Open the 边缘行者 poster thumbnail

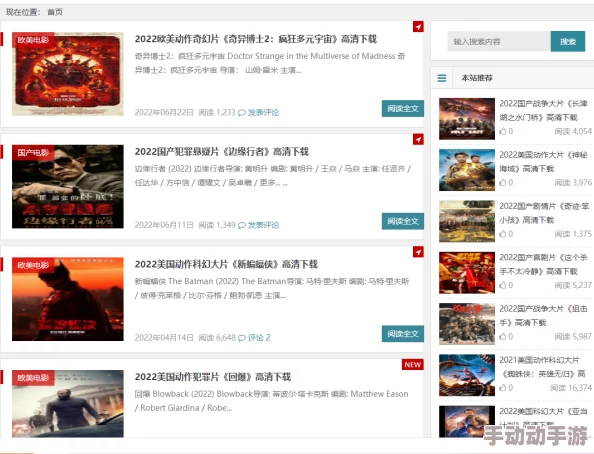pyautogui.click(x=68, y=186)
